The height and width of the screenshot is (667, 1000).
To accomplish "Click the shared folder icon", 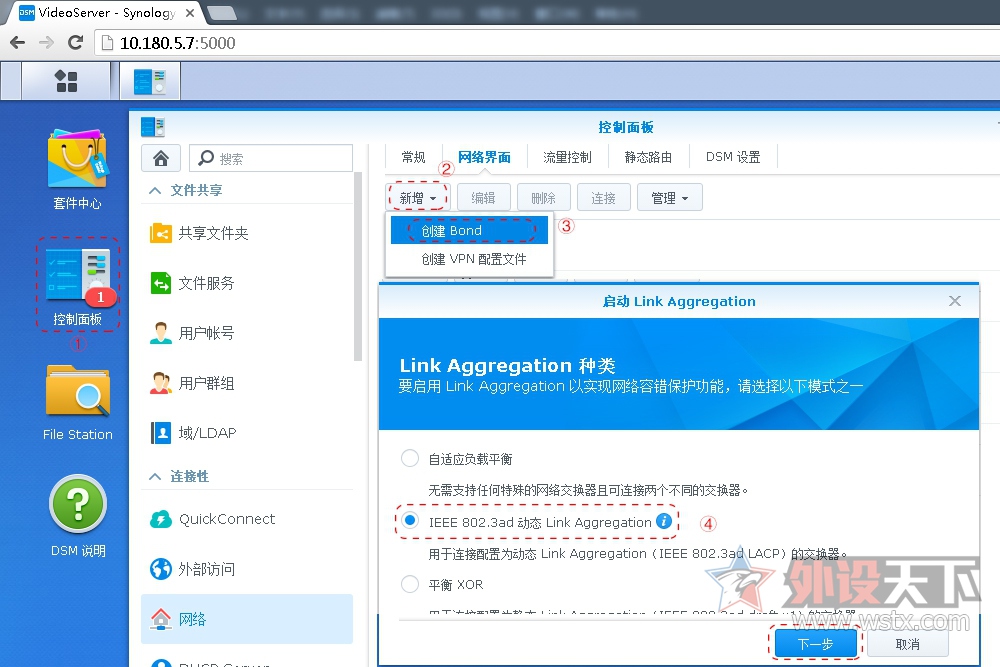I will coord(161,233).
